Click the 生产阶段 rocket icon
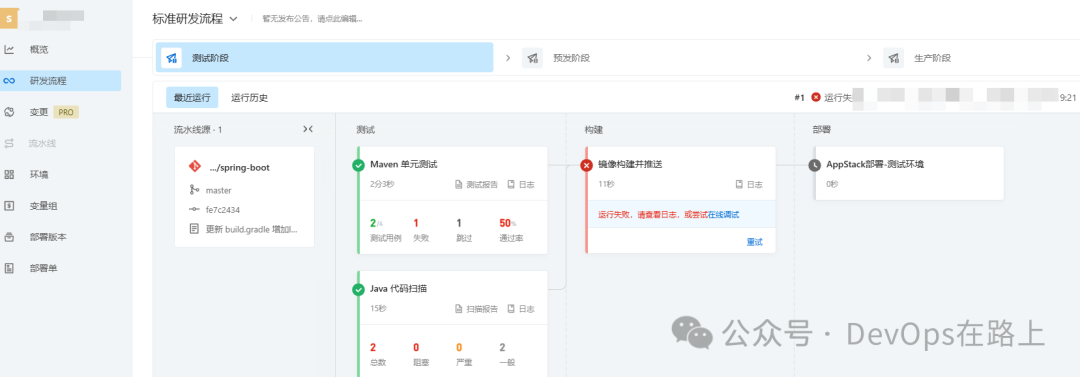Viewport: 1080px width, 377px height. [x=894, y=58]
